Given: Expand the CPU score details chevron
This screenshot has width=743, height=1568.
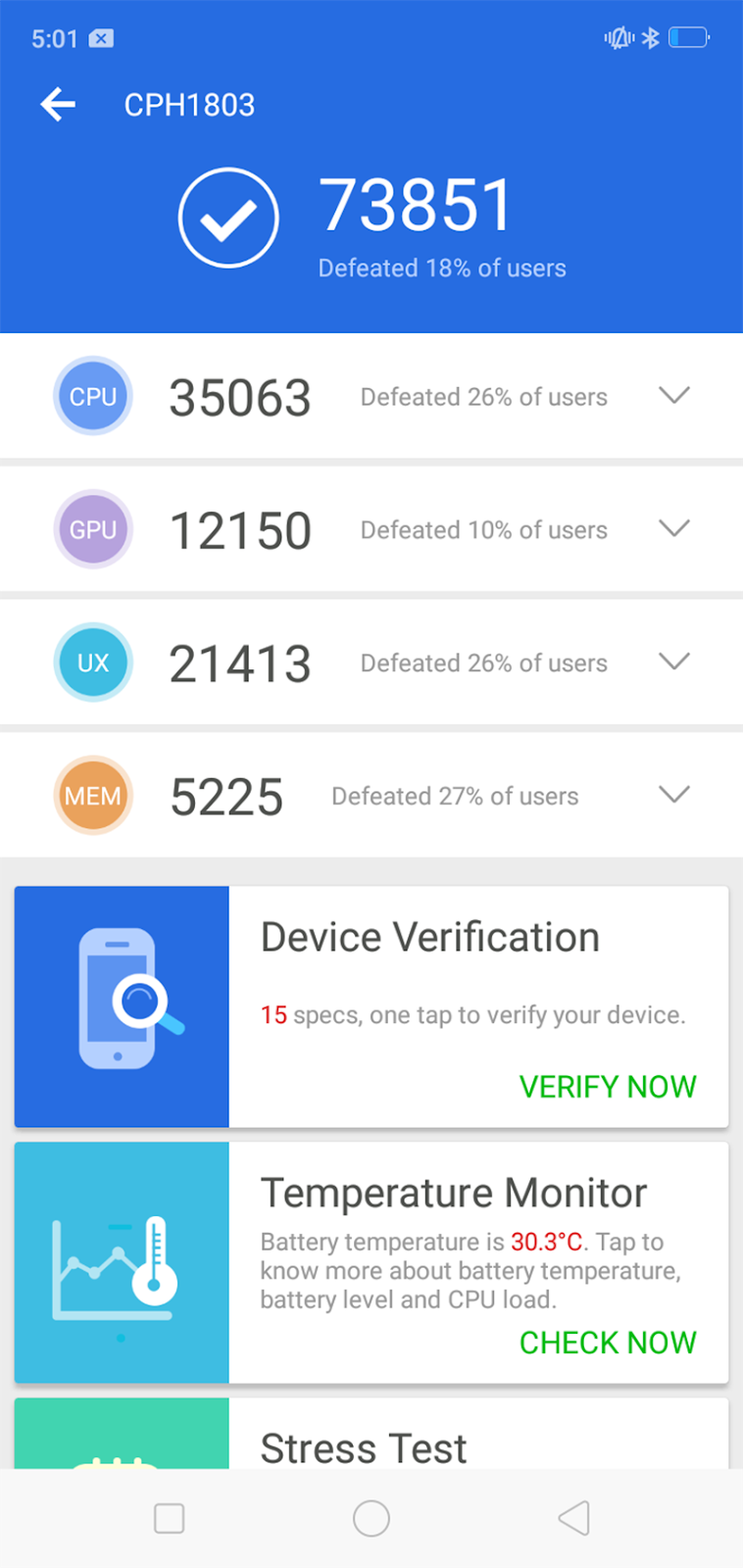Looking at the screenshot, I should 674,395.
